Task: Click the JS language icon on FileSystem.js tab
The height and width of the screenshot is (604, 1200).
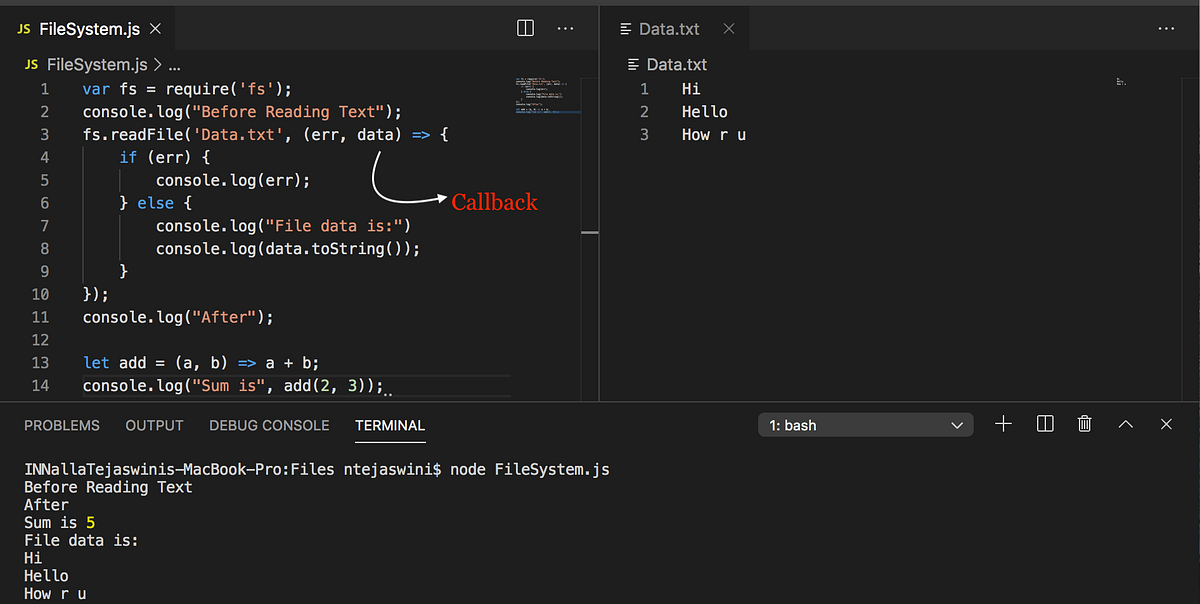Action: point(22,29)
